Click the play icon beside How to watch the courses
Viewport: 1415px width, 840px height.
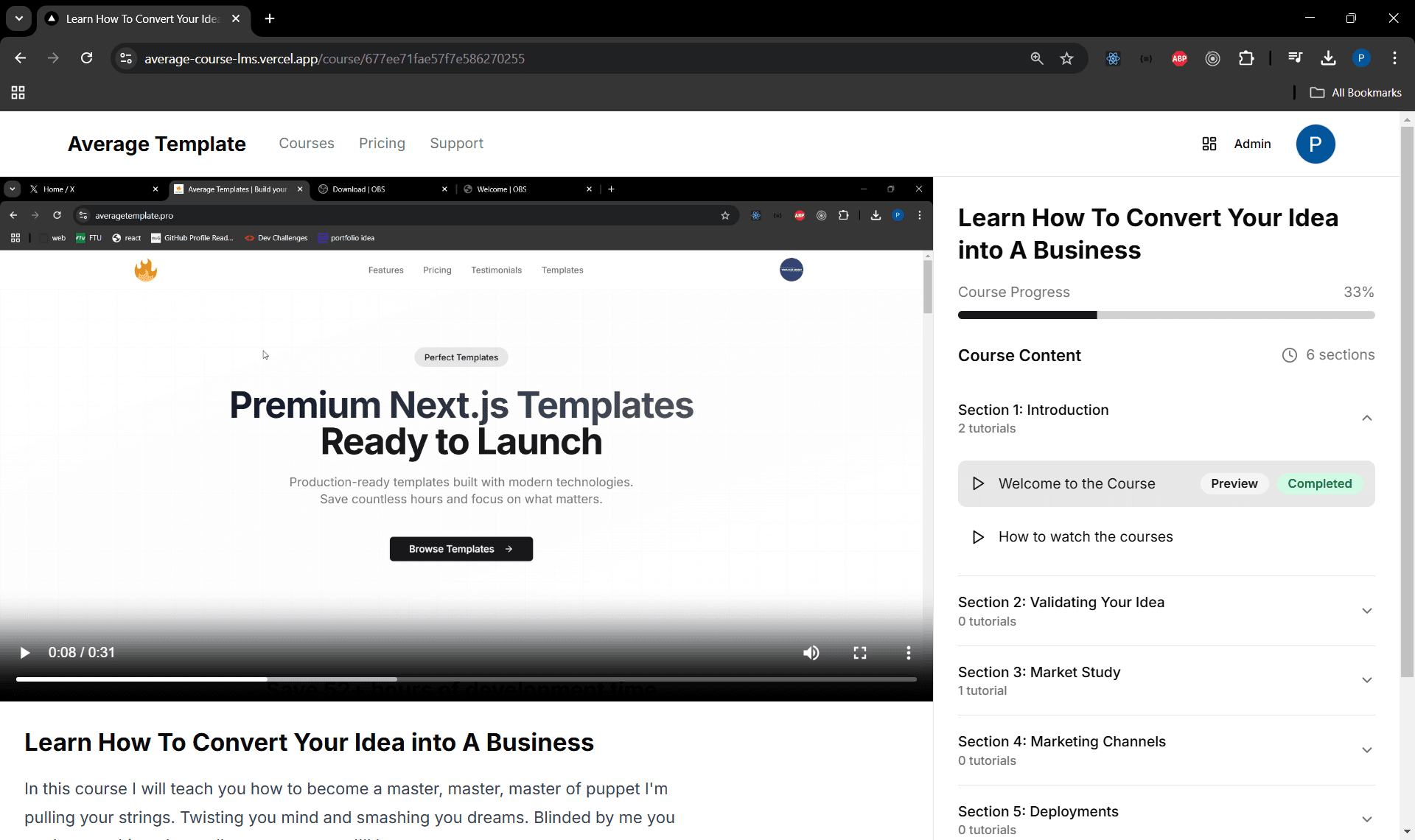click(x=978, y=537)
